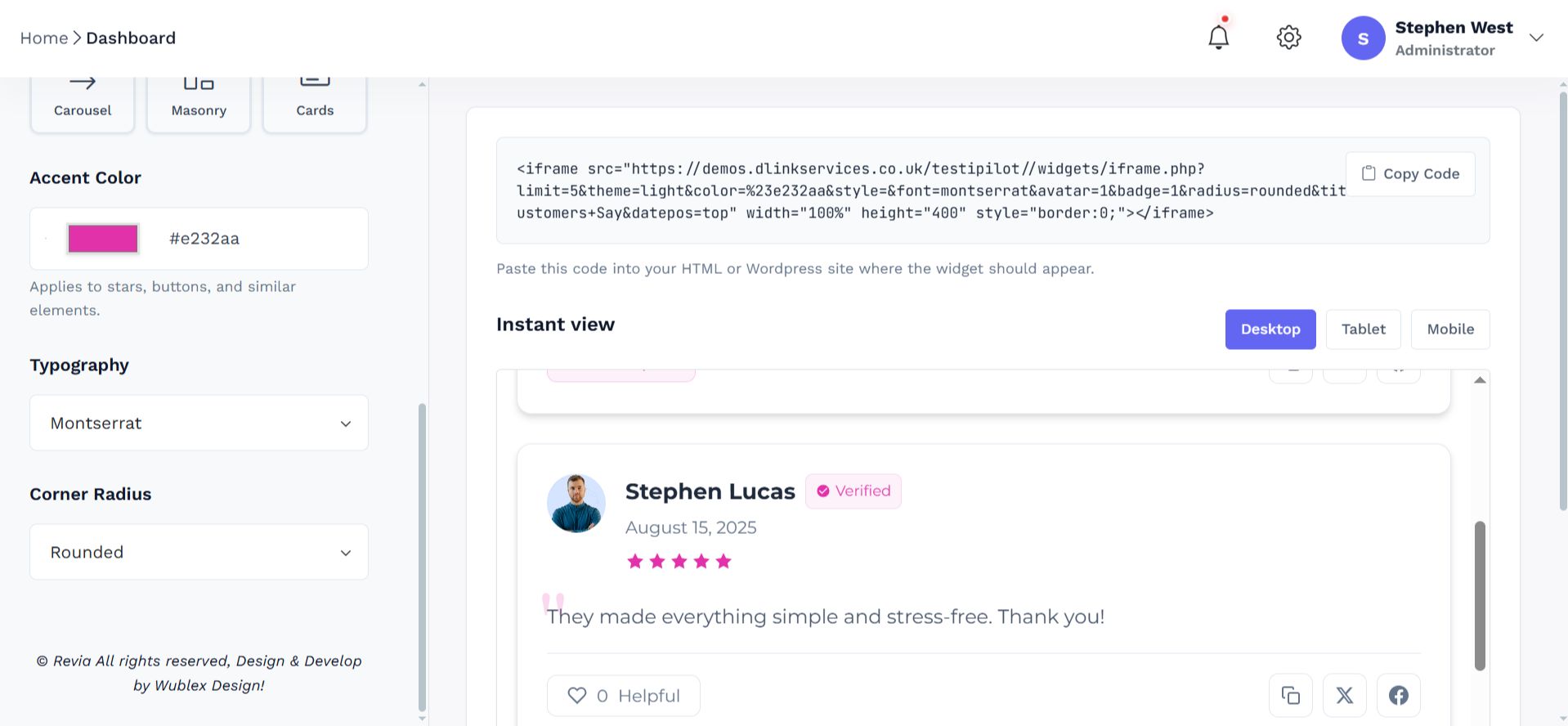The height and width of the screenshot is (726, 1568).
Task: Select the Masonry layout option
Action: (x=199, y=104)
